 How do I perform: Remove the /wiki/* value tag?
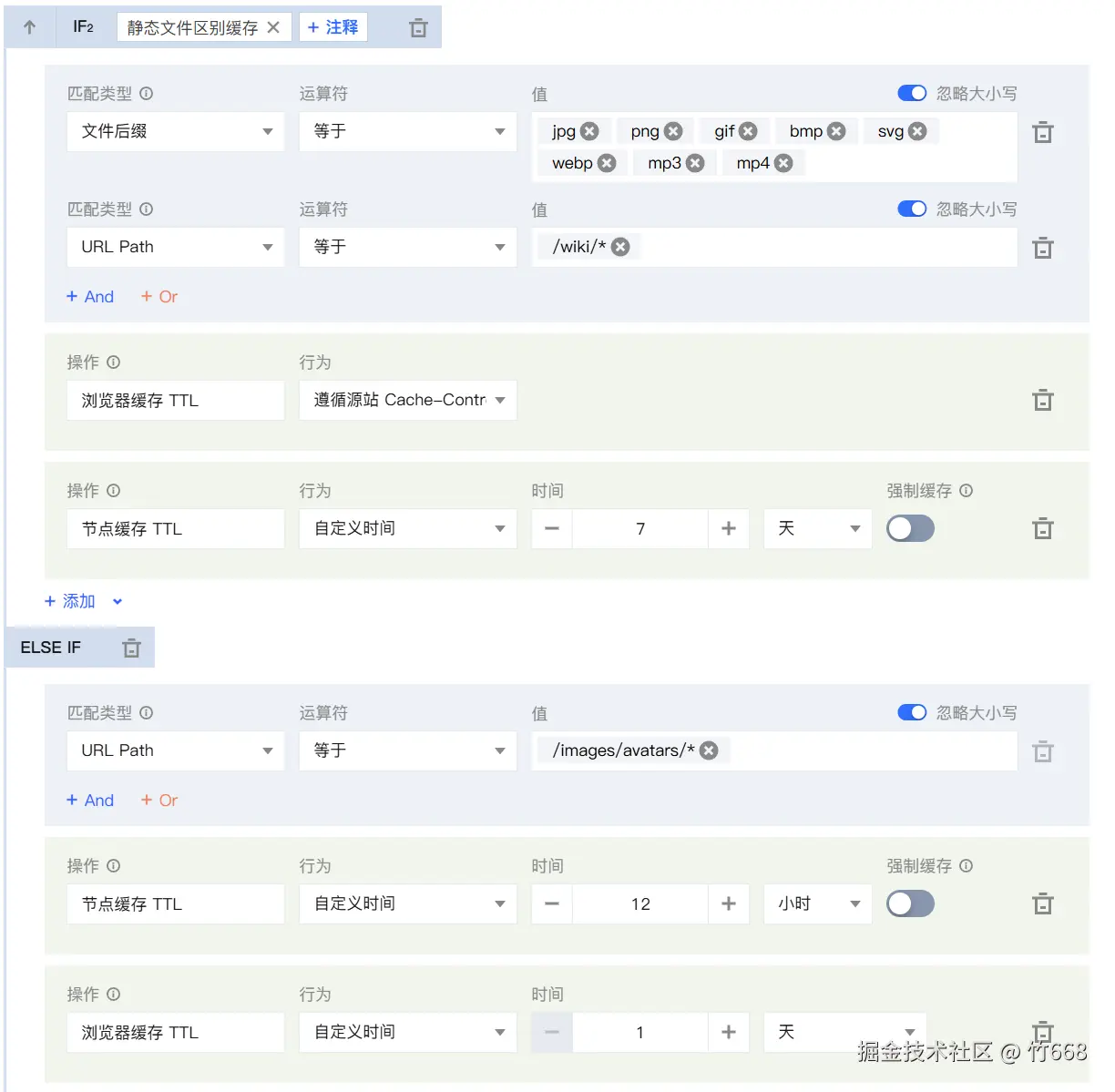(x=620, y=247)
